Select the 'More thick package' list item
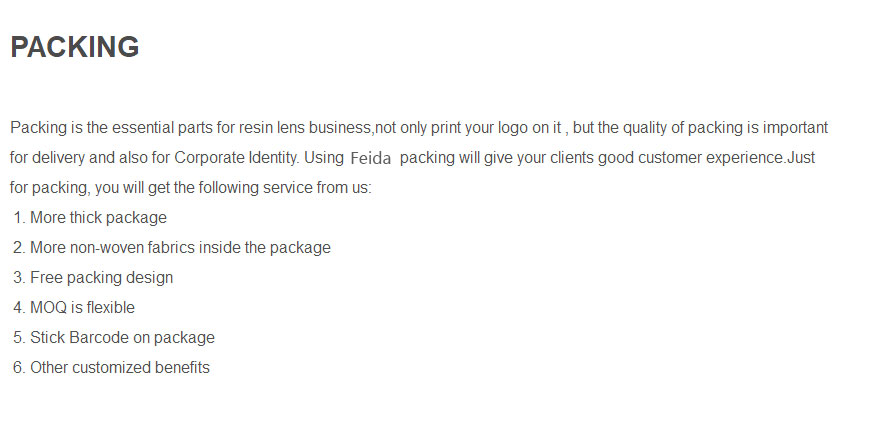 [x=90, y=218]
